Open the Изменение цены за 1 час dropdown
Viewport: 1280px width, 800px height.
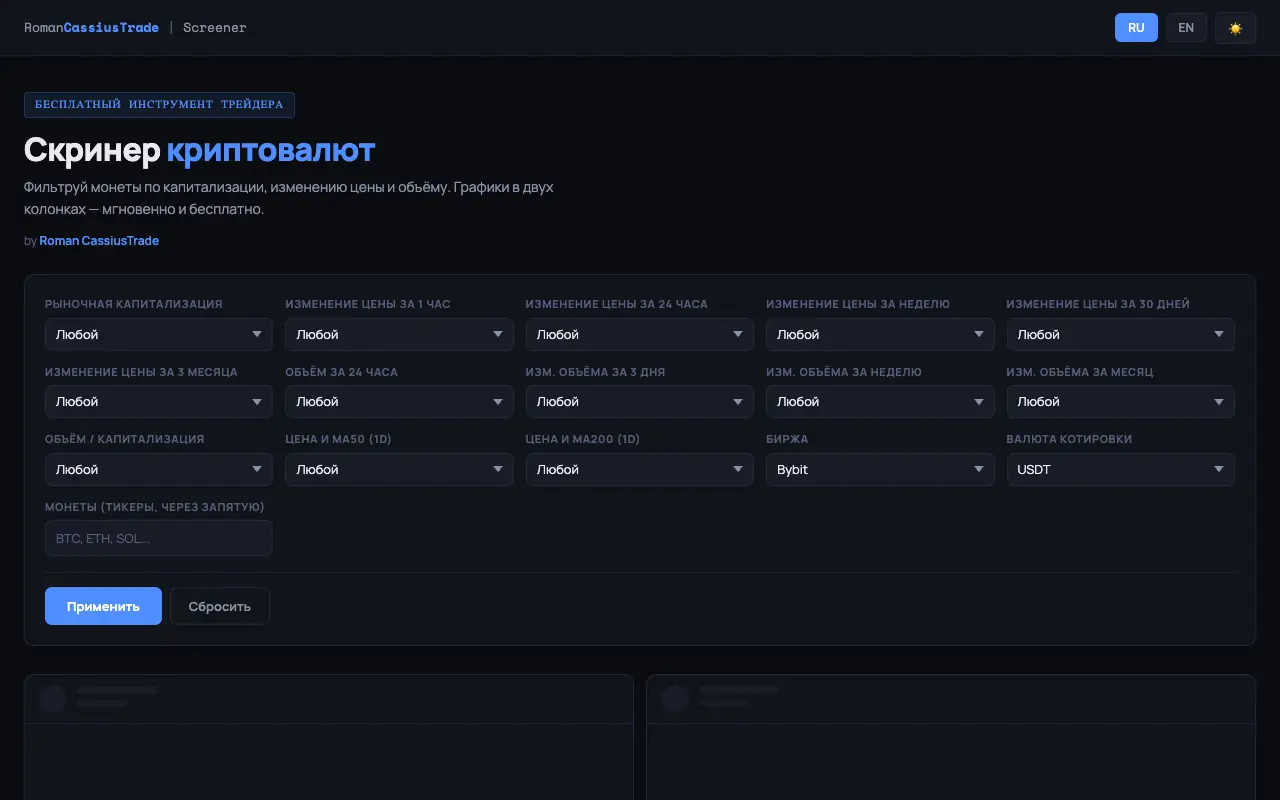point(399,334)
